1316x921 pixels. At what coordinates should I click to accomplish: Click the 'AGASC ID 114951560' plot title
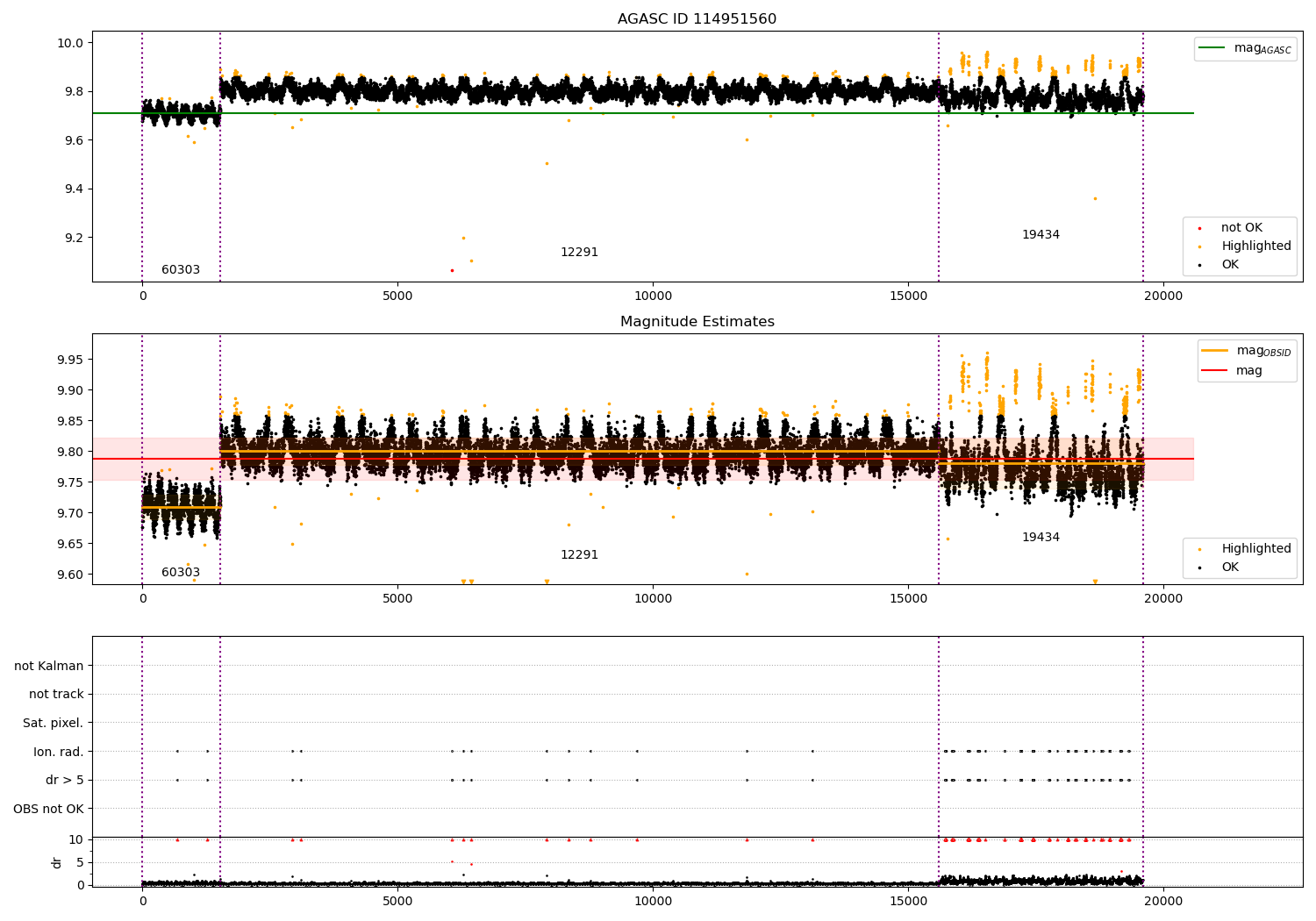(697, 19)
